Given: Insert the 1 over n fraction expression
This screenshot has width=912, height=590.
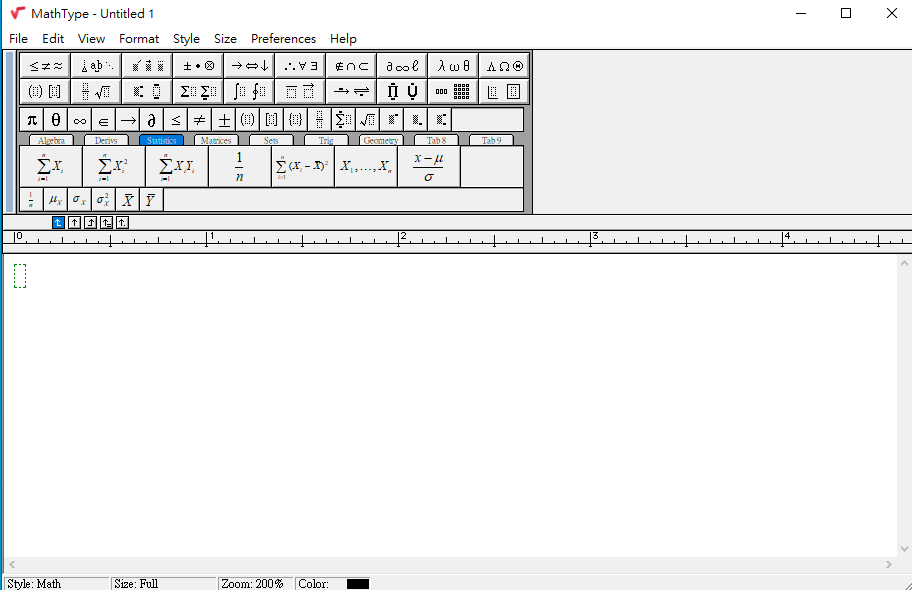Looking at the screenshot, I should (239, 166).
